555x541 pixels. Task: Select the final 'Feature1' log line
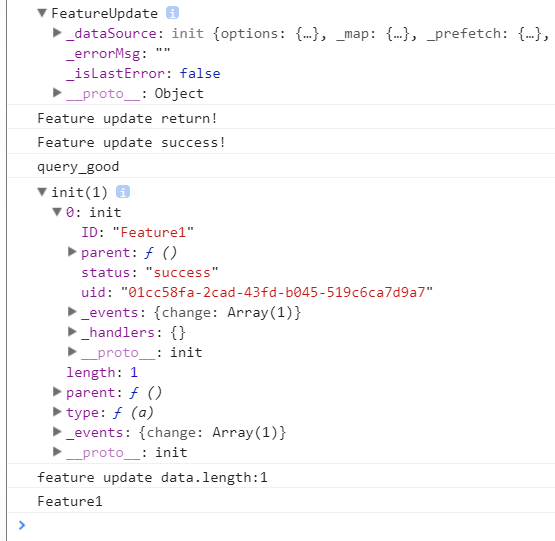pos(70,501)
